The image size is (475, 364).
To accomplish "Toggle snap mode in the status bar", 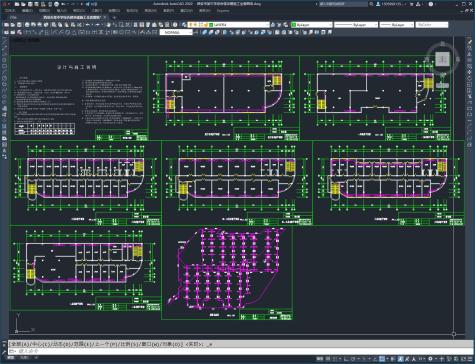I will pos(334,359).
